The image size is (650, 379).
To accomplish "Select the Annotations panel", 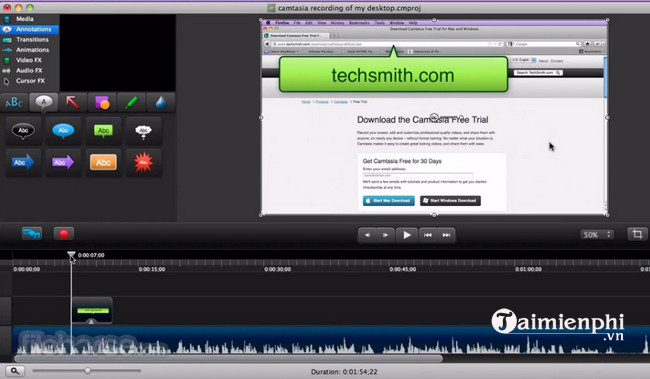I will pos(29,29).
